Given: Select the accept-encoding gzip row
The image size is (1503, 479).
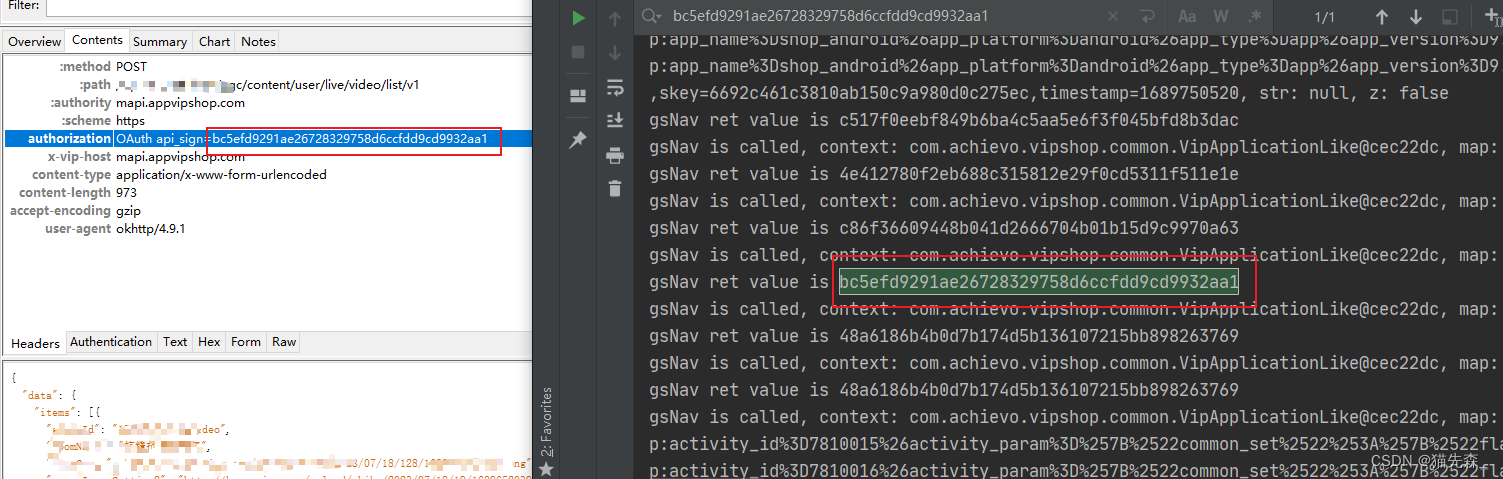Looking at the screenshot, I should point(266,210).
